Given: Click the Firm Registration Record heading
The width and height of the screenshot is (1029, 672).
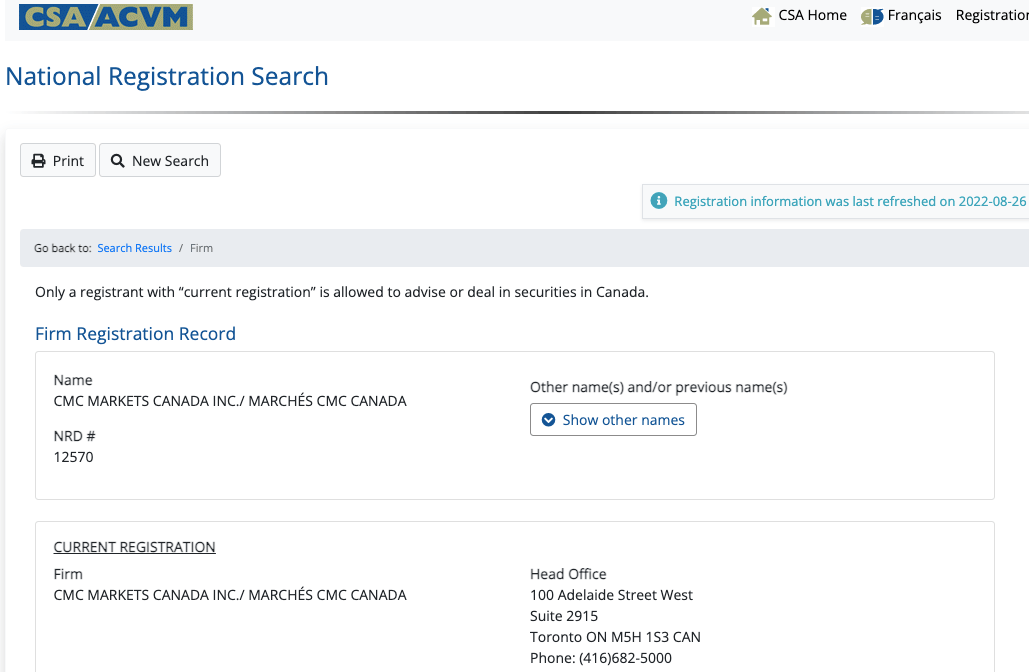Looking at the screenshot, I should click(x=135, y=334).
